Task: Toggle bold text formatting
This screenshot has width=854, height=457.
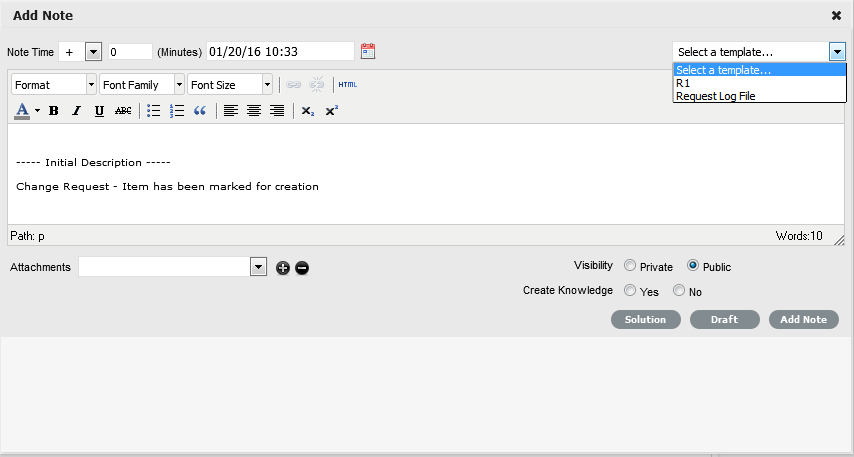Action: 53,111
